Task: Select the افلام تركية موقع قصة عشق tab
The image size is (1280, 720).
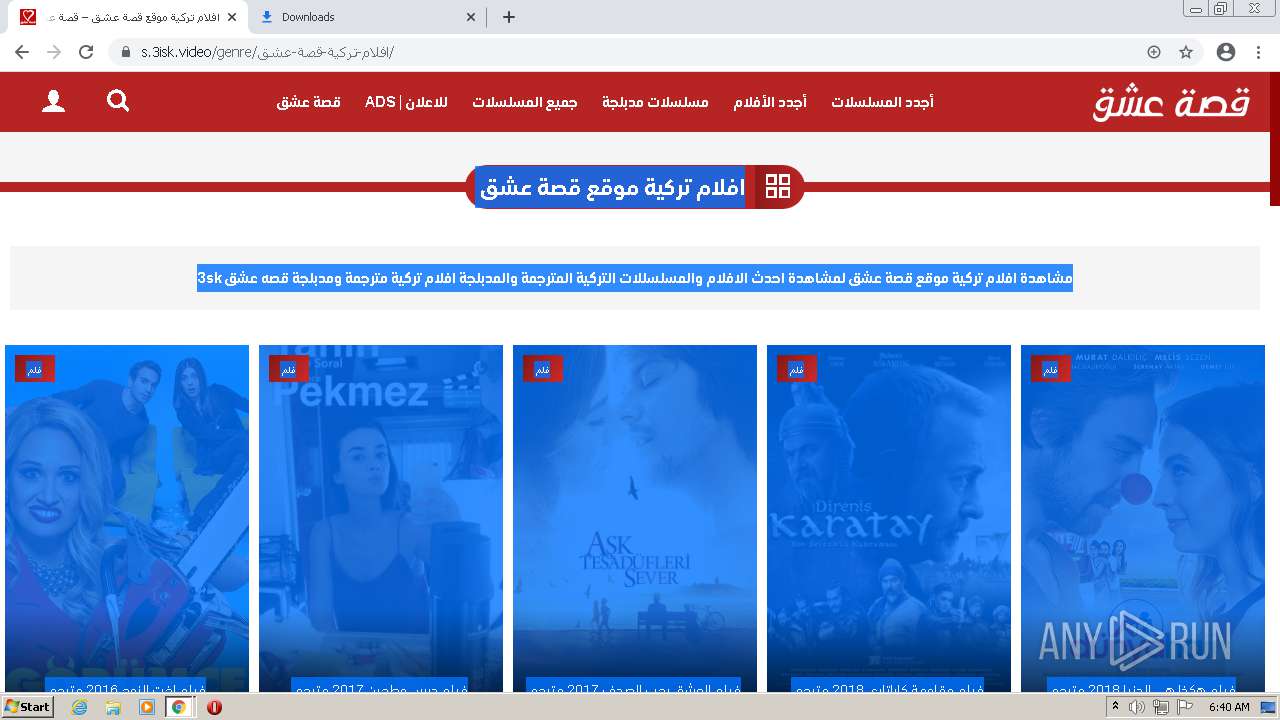Action: pyautogui.click(x=128, y=17)
